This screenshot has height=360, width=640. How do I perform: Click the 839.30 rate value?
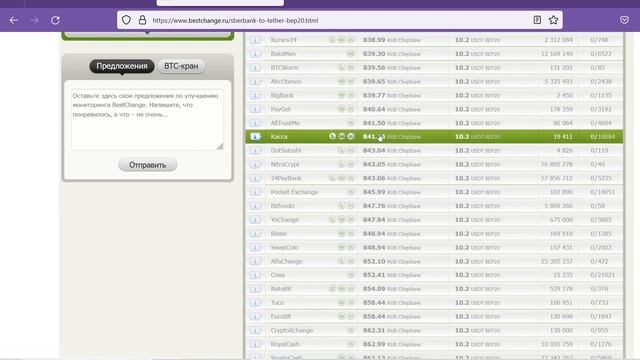coord(374,54)
